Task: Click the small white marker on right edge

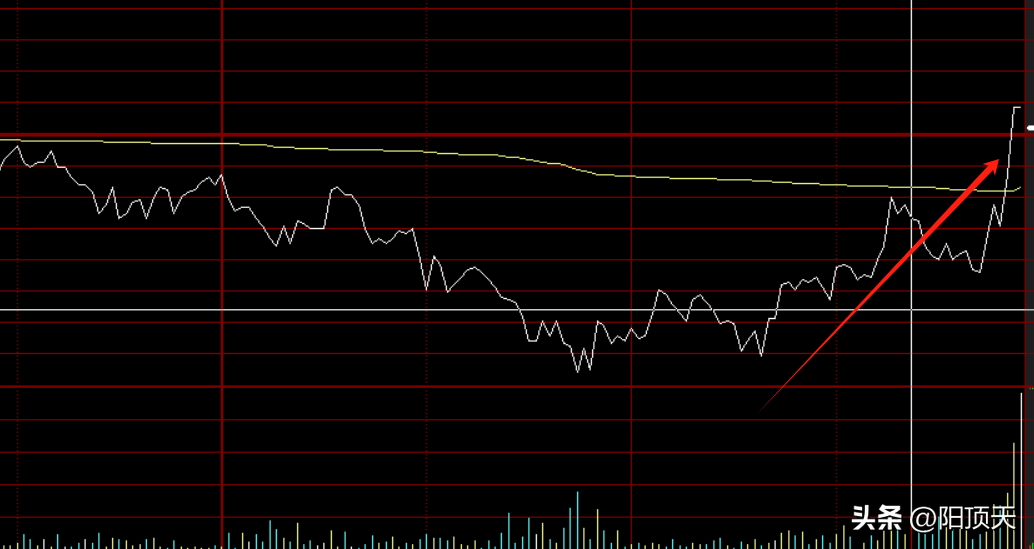Action: [x=1030, y=127]
